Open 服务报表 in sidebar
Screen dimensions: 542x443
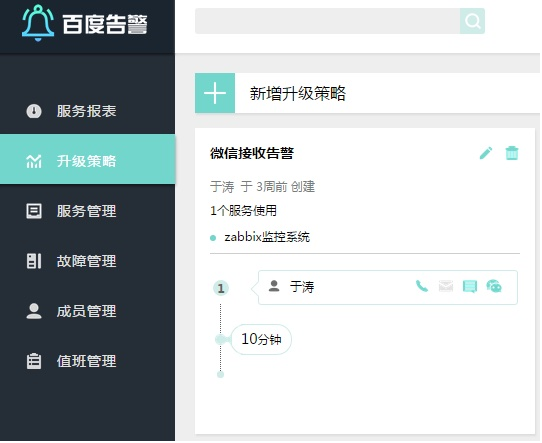(87, 111)
